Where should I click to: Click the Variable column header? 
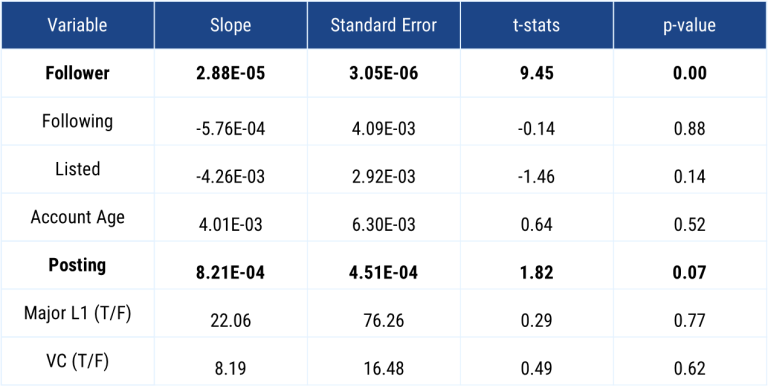click(77, 25)
